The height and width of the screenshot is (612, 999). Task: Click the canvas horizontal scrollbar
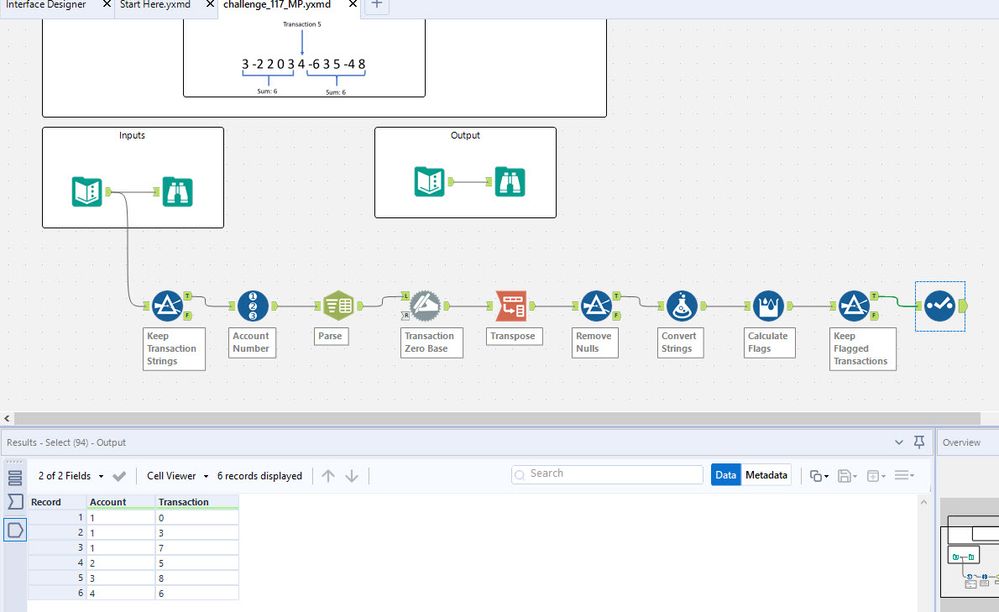pyautogui.click(x=497, y=418)
